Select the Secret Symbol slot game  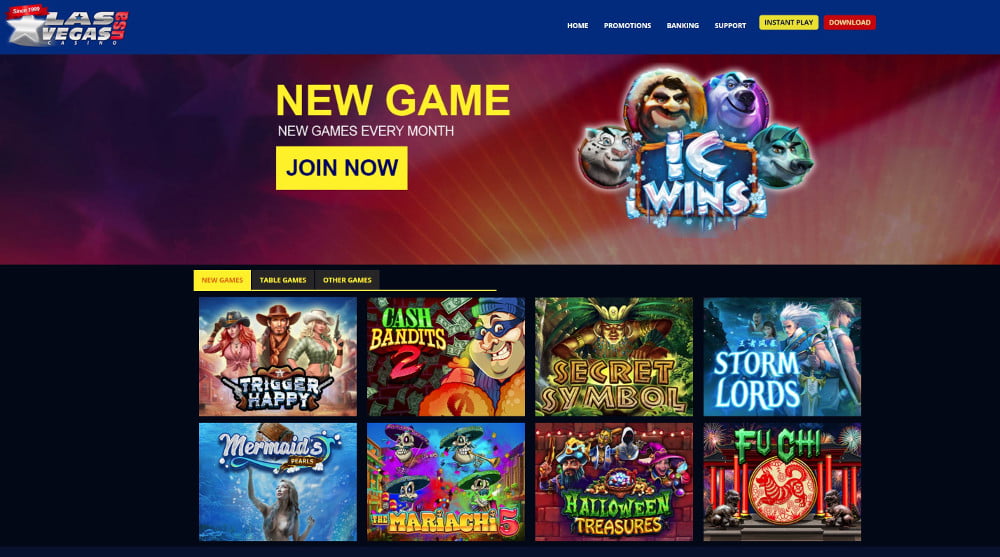(x=614, y=357)
